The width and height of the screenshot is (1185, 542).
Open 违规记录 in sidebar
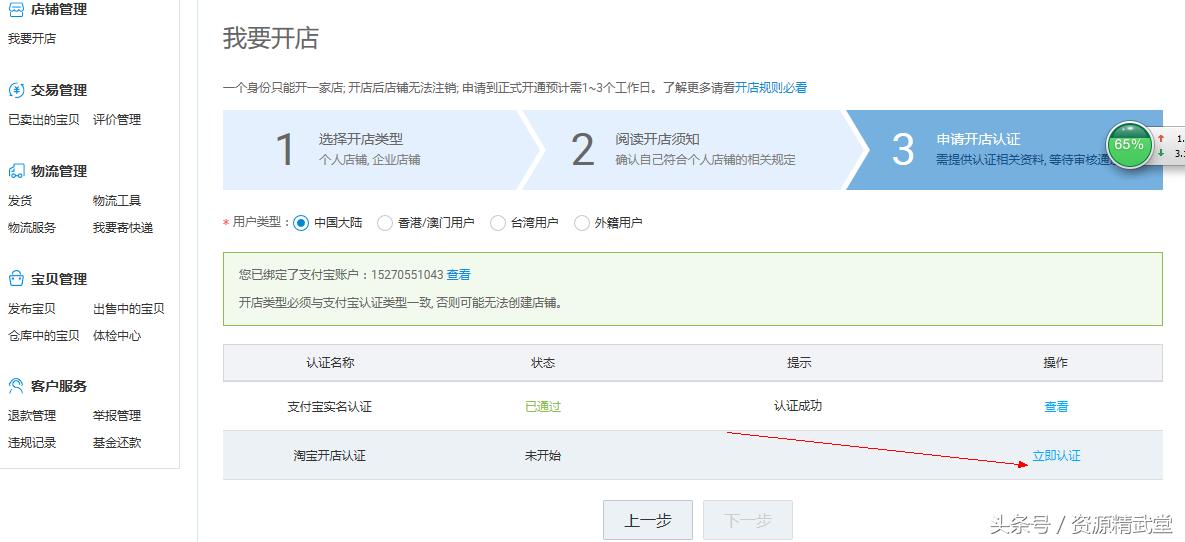(32, 443)
